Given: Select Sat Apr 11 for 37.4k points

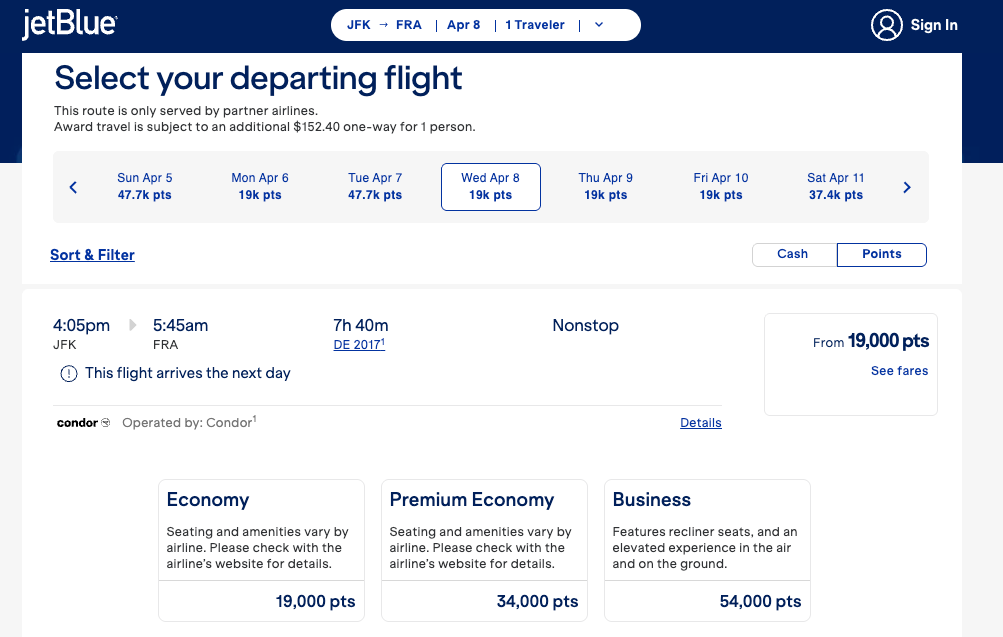Looking at the screenshot, I should pos(835,186).
